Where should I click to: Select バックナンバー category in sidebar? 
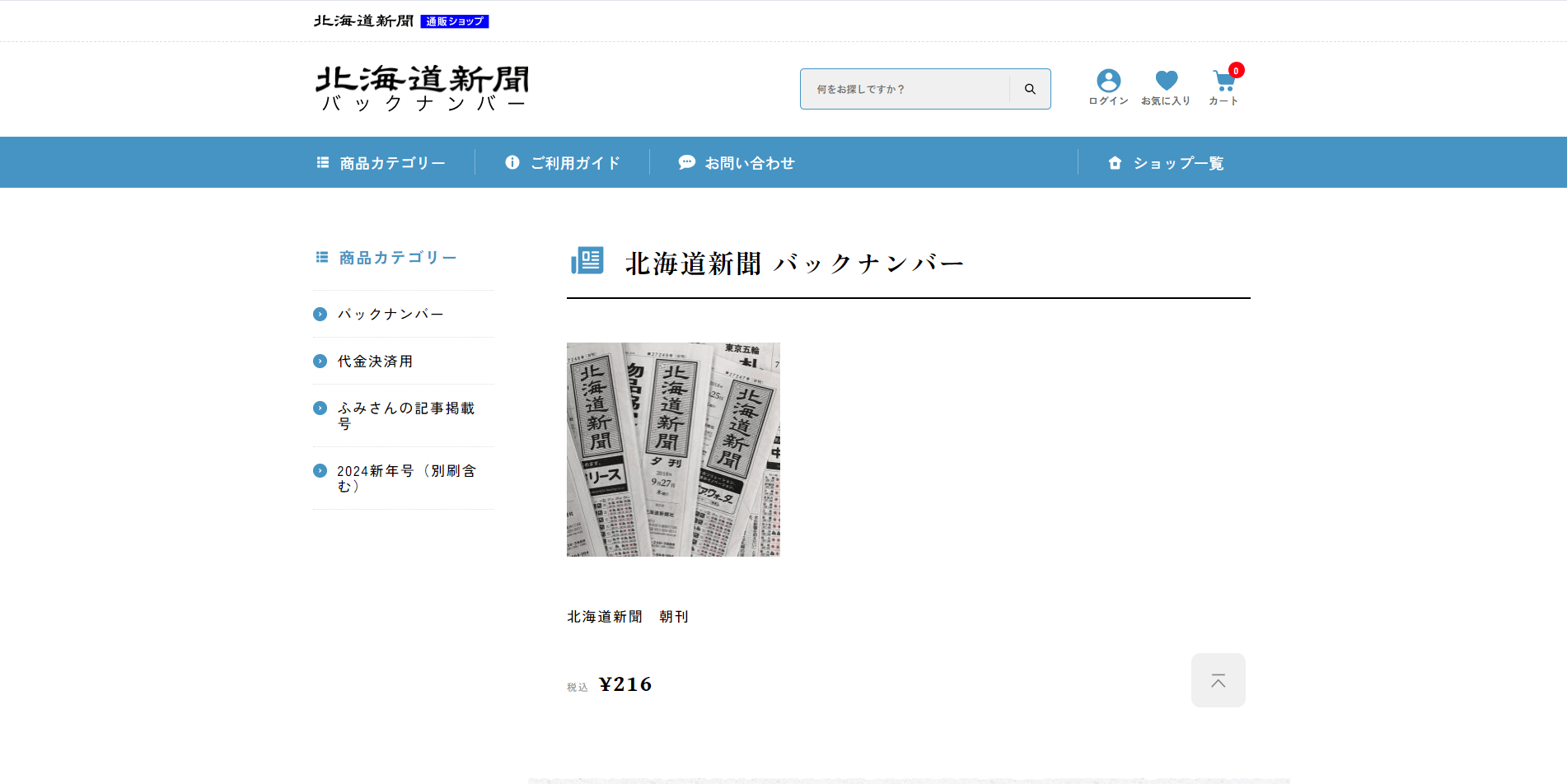pos(391,315)
